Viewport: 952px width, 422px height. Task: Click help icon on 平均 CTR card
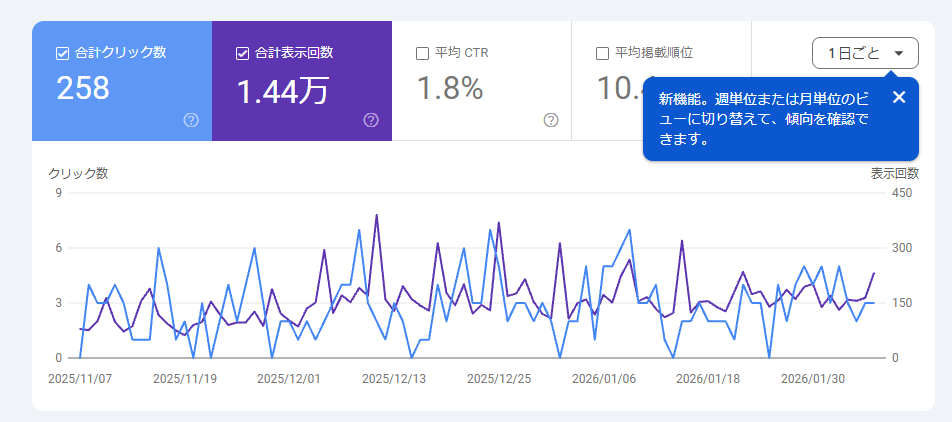click(x=551, y=120)
